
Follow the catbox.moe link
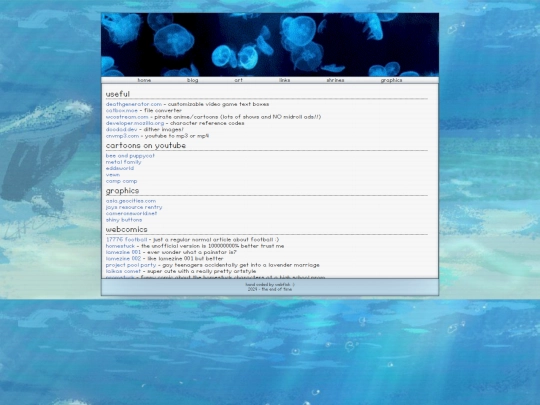coord(122,111)
